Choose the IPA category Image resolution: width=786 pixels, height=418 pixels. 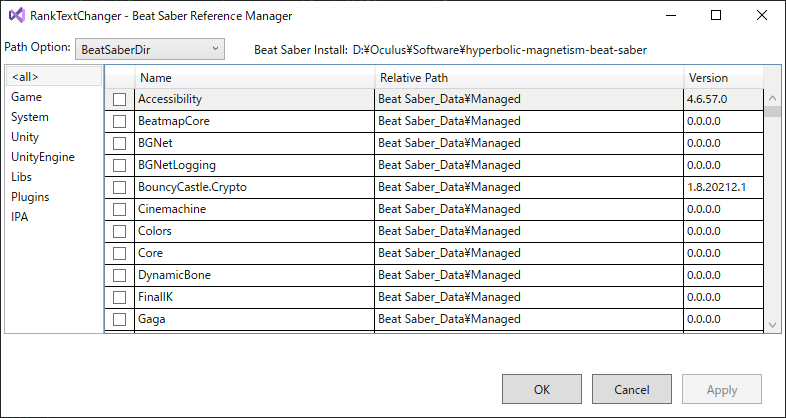click(x=21, y=217)
